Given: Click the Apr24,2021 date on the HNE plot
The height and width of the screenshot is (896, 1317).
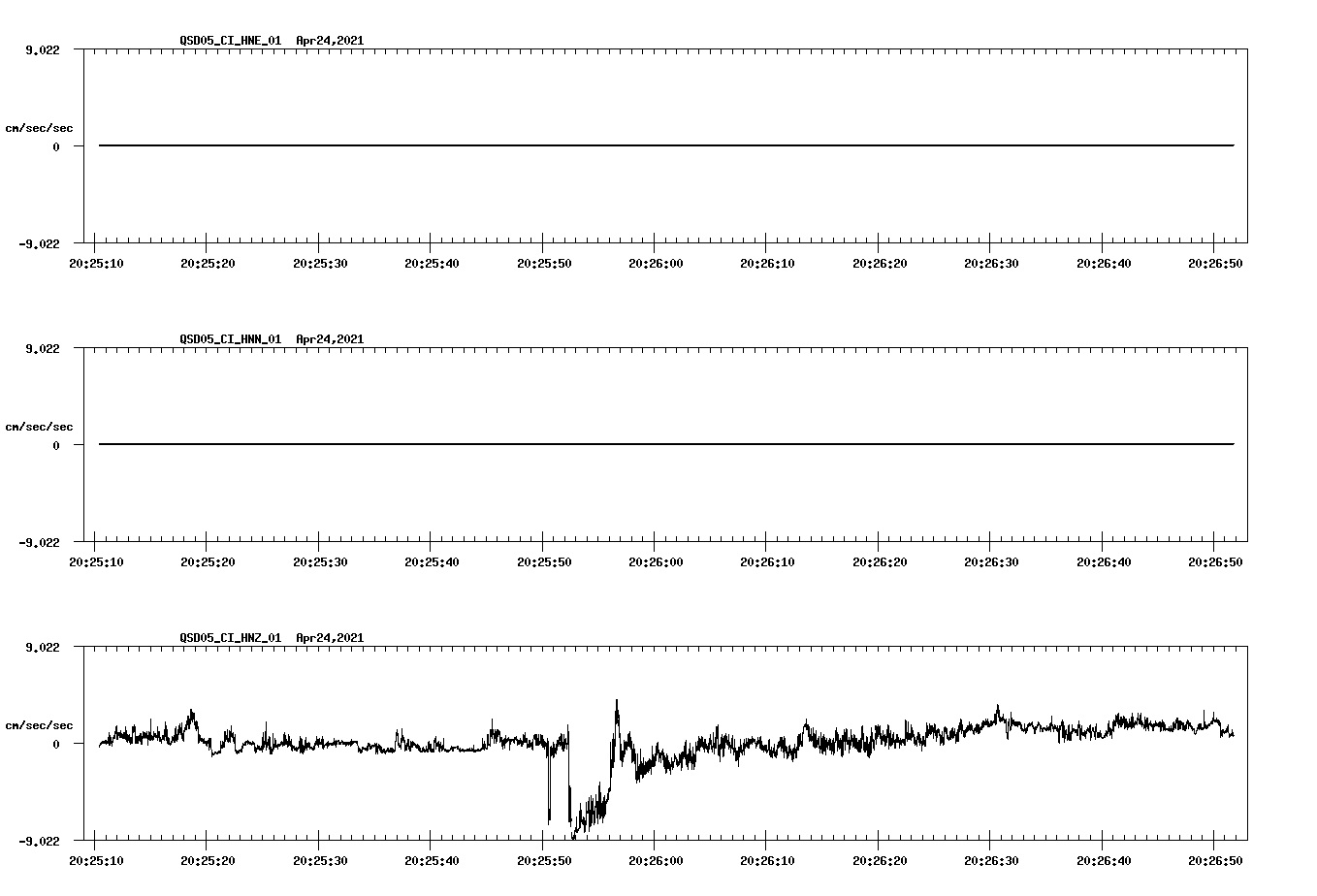Looking at the screenshot, I should (x=330, y=42).
